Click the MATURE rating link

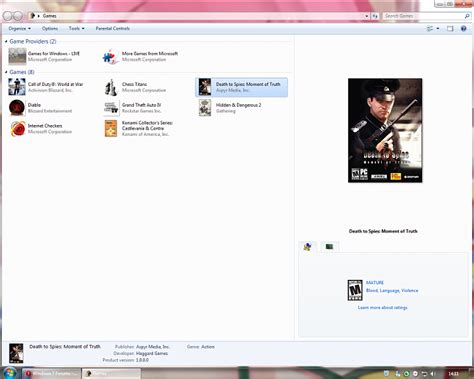(x=375, y=283)
